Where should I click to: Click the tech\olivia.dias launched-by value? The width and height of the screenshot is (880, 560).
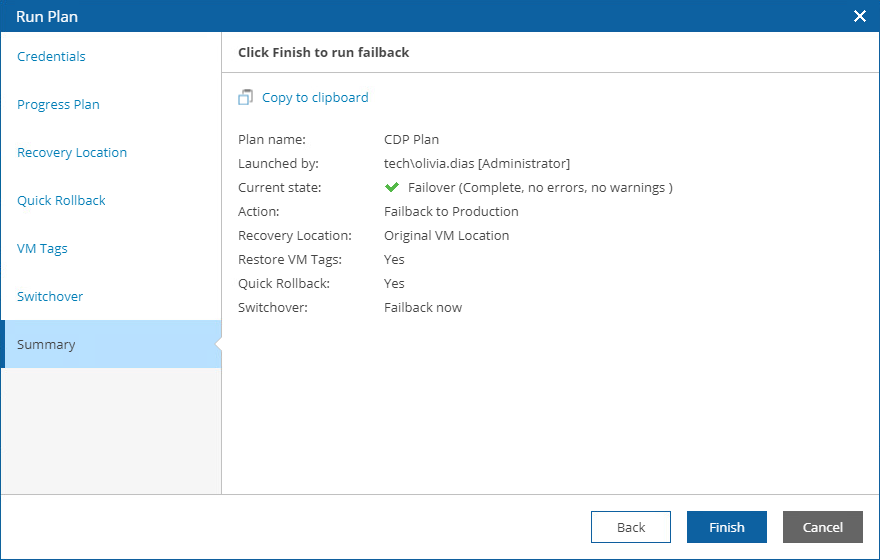[x=477, y=163]
